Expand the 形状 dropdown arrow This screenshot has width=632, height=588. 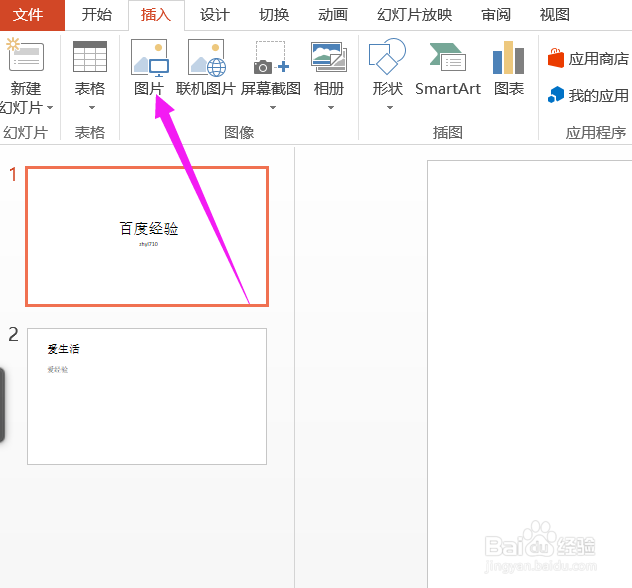click(390, 108)
